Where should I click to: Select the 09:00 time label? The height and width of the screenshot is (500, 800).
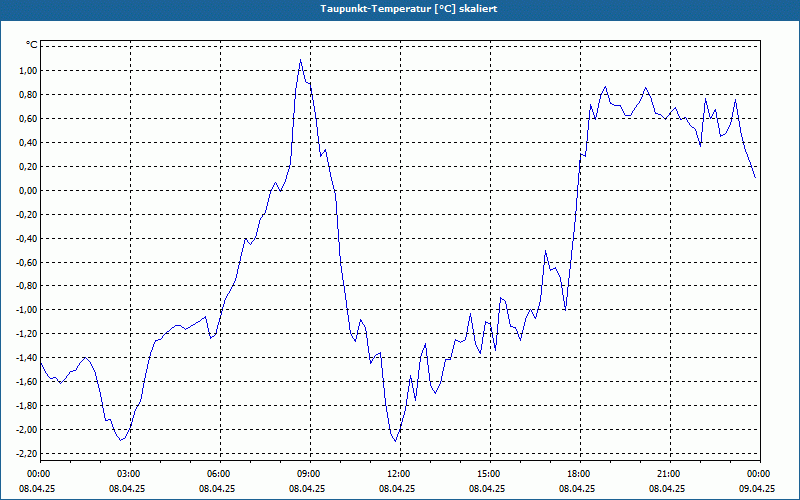click(x=308, y=474)
